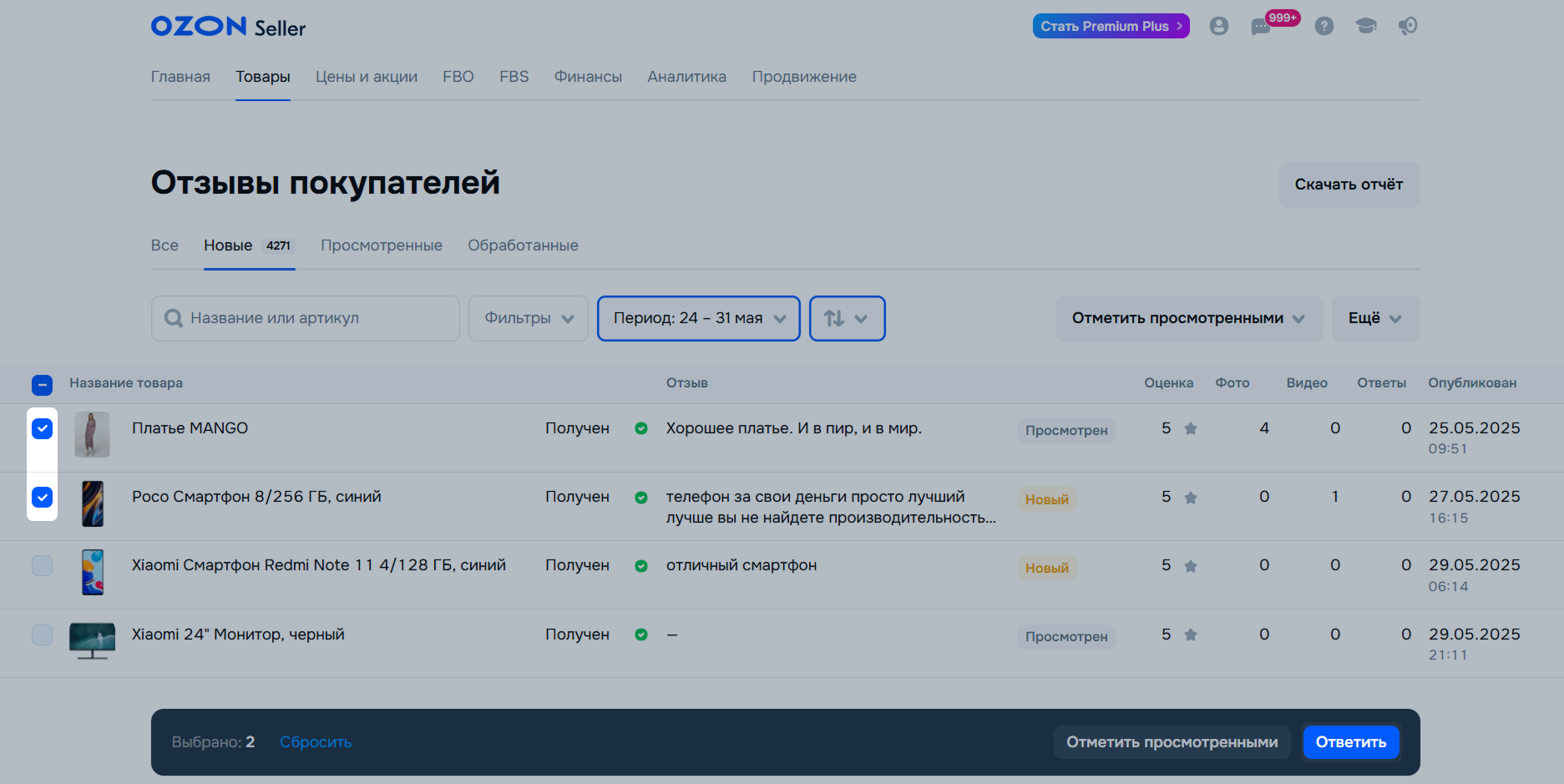Open the Аналитика menu item
This screenshot has height=784, width=1564.
[x=687, y=77]
